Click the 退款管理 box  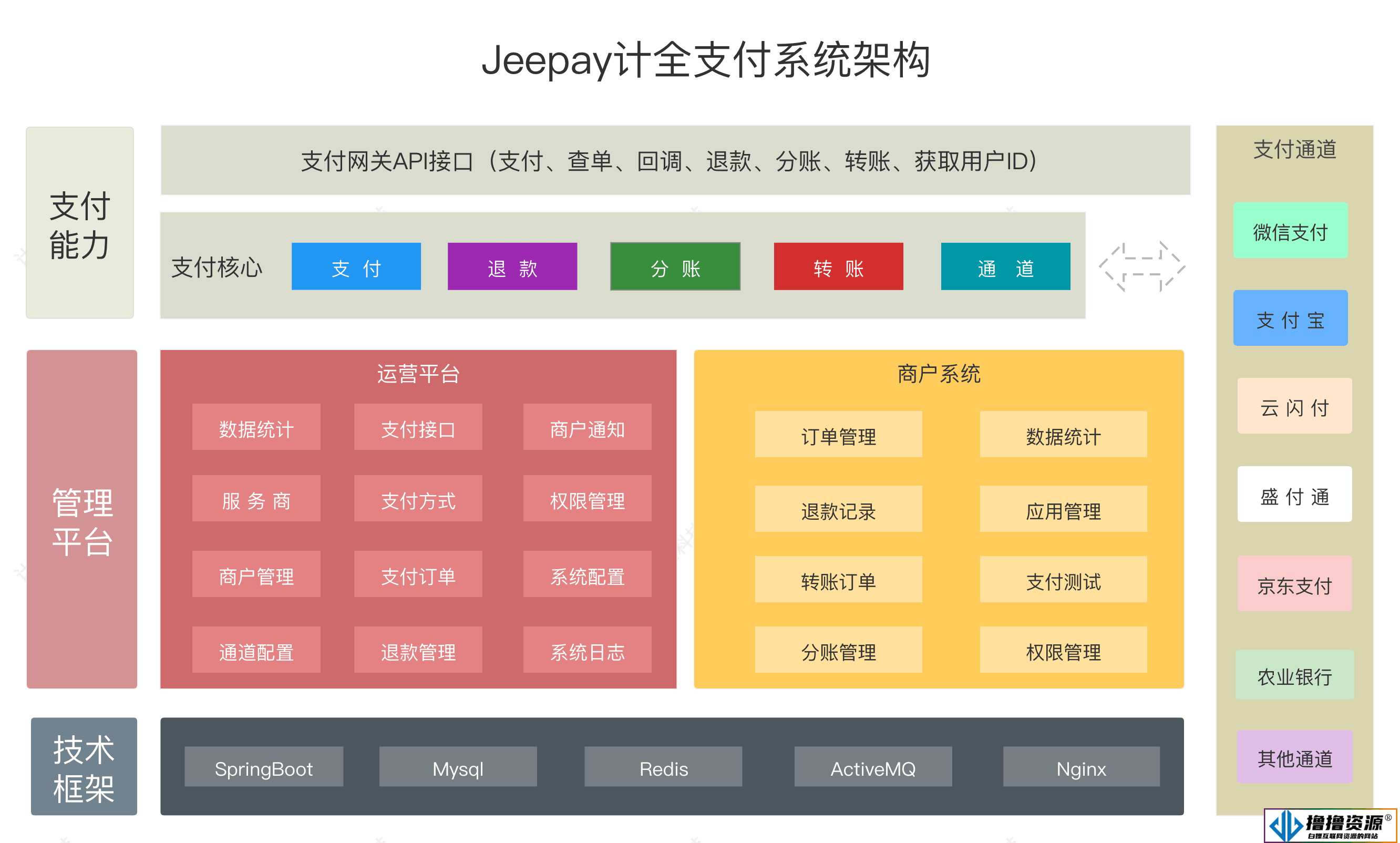click(418, 650)
